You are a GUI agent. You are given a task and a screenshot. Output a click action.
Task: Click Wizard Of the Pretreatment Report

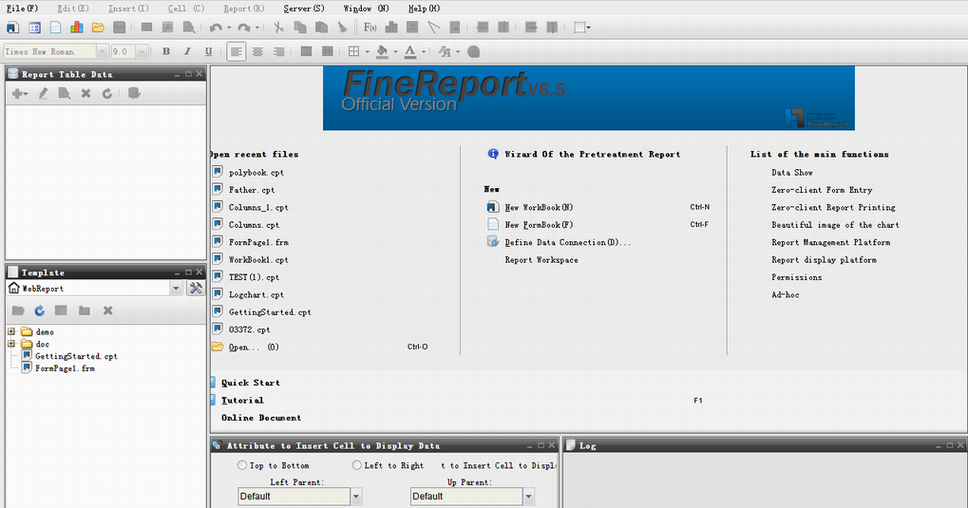(x=592, y=154)
